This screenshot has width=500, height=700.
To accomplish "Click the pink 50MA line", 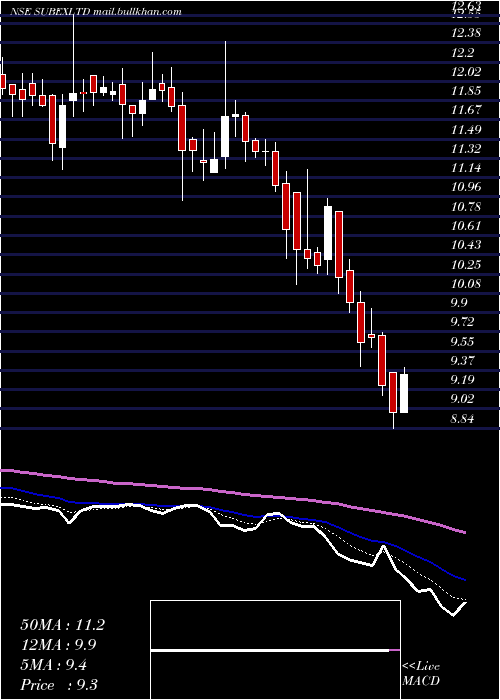I will tap(232, 492).
